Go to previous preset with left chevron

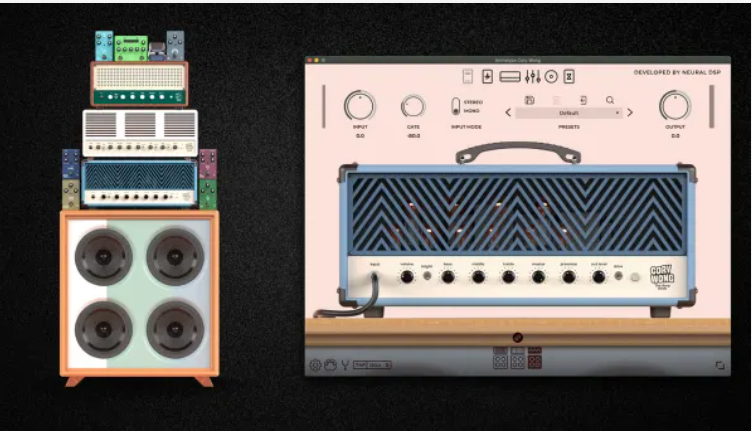508,113
